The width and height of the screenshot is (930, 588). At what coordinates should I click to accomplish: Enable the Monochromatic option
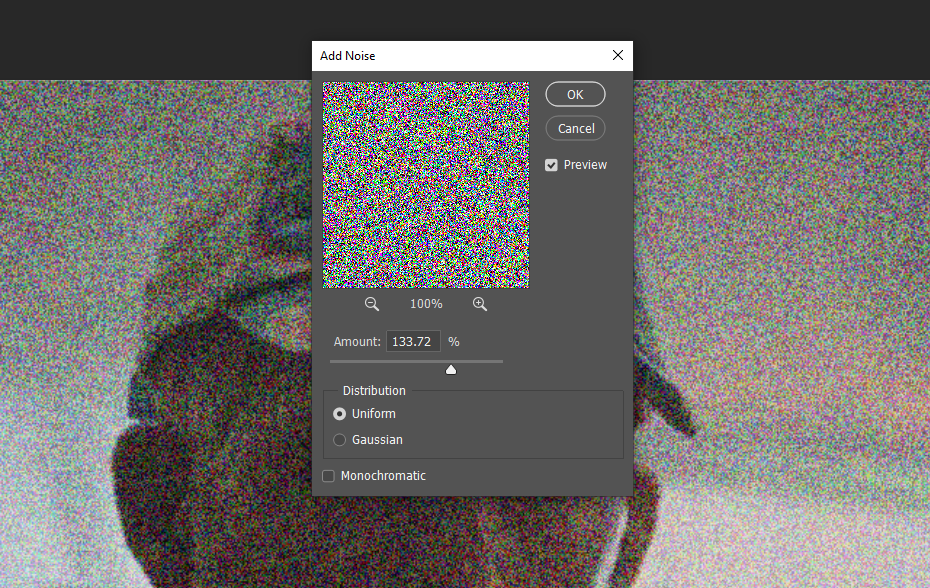coord(329,476)
